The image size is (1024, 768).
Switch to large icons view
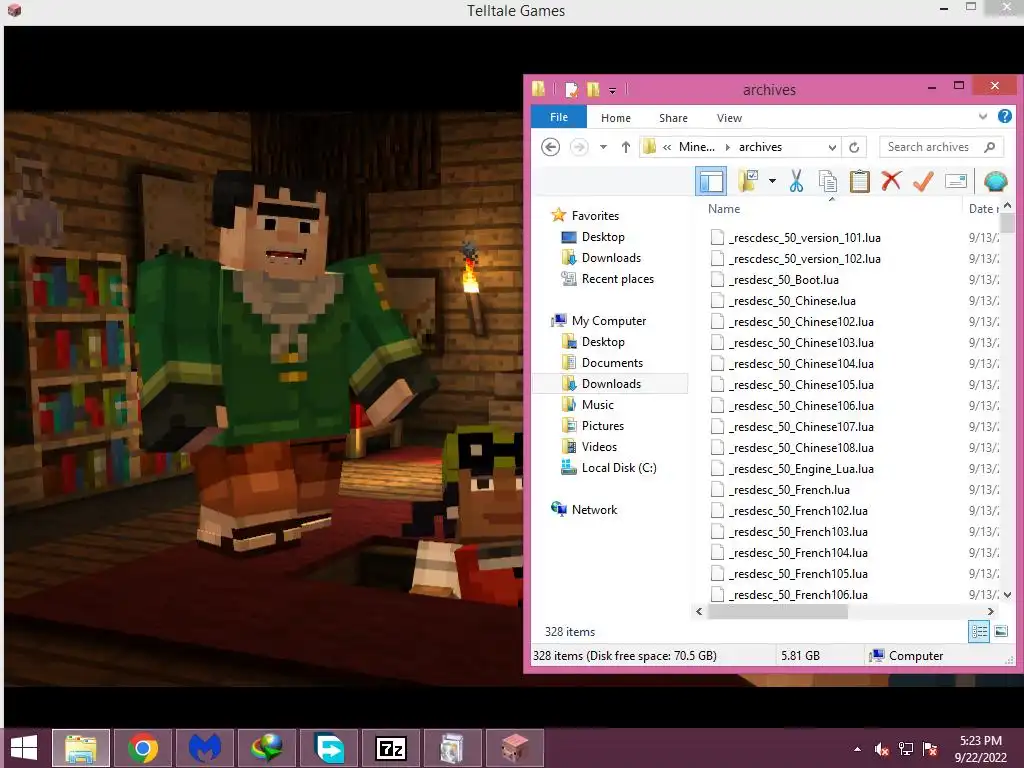click(x=1000, y=632)
